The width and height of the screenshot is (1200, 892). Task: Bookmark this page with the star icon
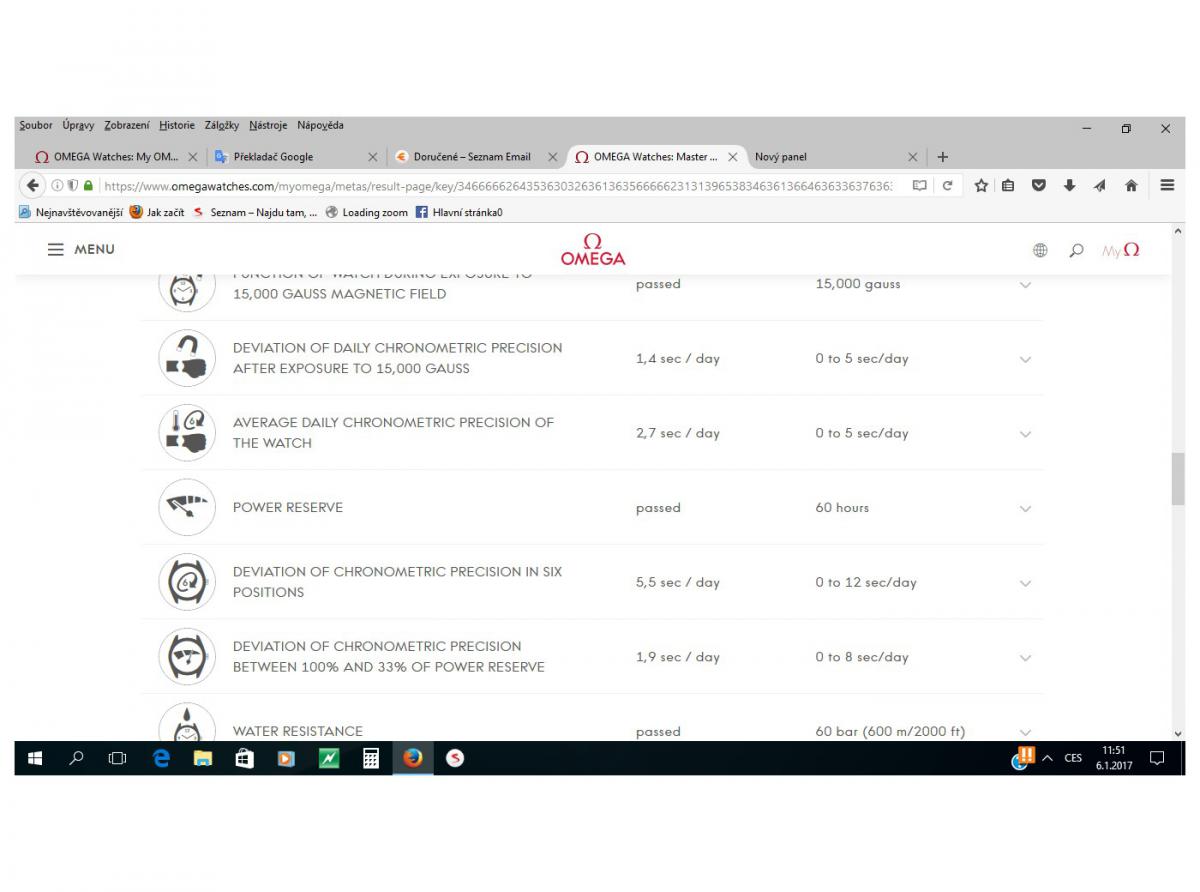pos(981,185)
